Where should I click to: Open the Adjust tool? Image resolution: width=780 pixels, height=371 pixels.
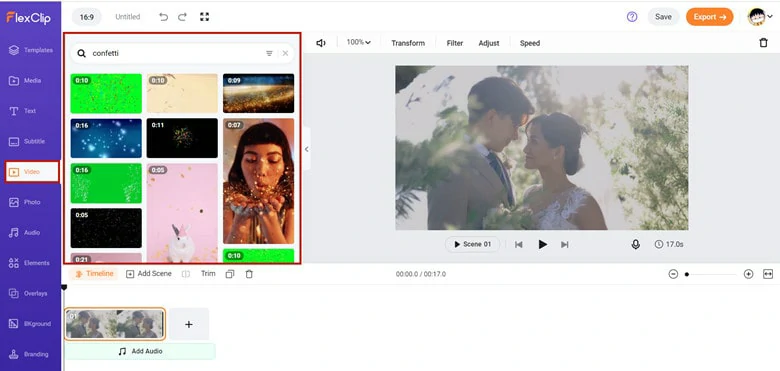pyautogui.click(x=489, y=43)
